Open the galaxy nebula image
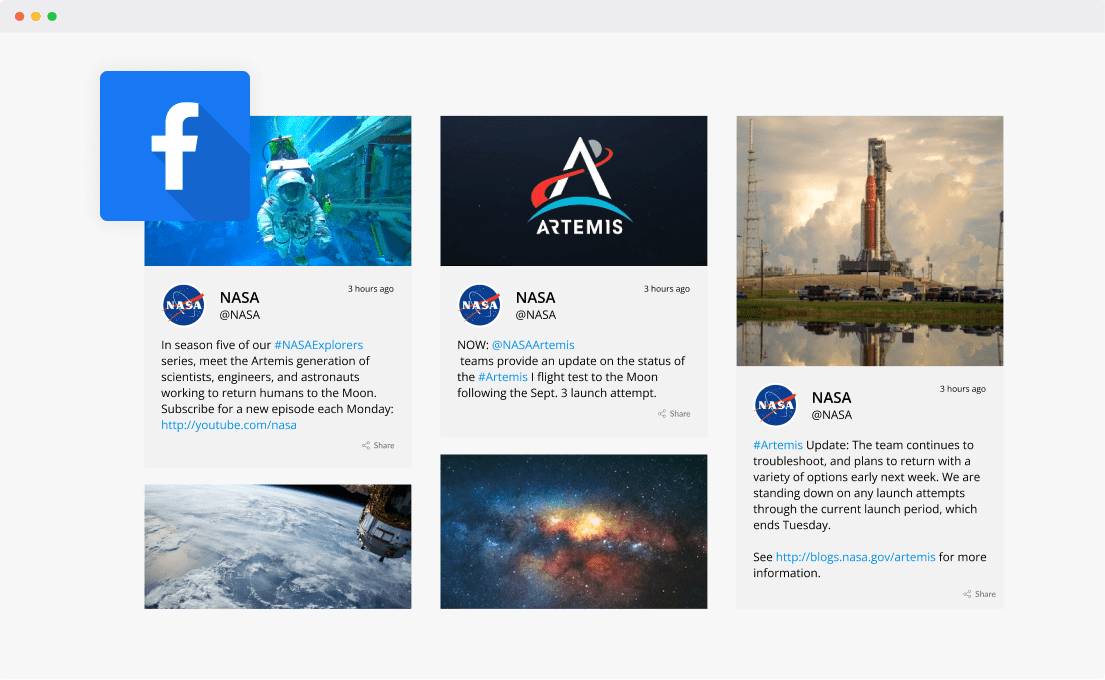The width and height of the screenshot is (1105, 680). pos(573,531)
